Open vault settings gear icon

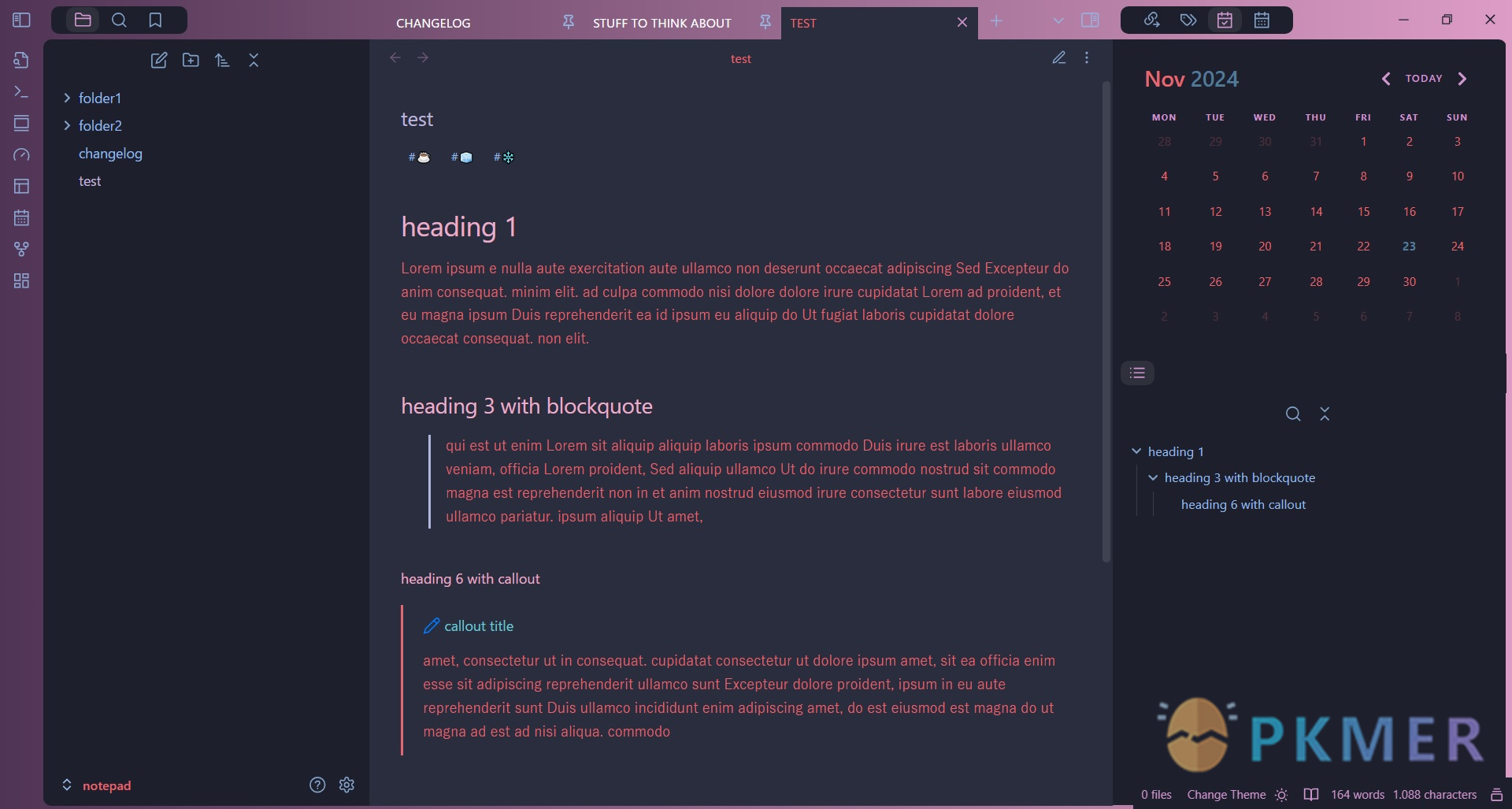tap(346, 785)
